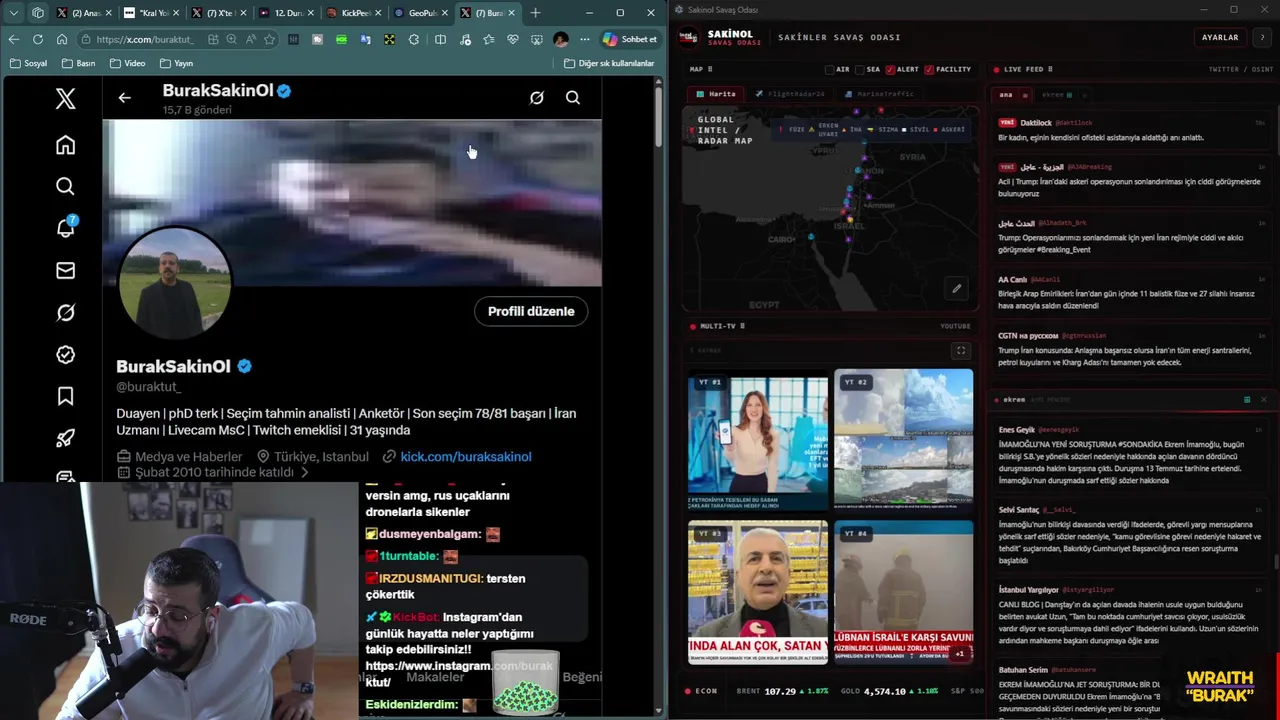Viewport: 1280px width, 720px height.
Task: Expand the joined date chevron on profile
Action: pos(305,472)
